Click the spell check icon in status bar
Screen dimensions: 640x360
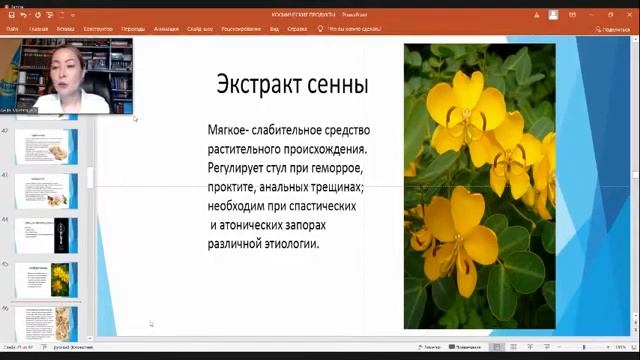pyautogui.click(x=44, y=347)
